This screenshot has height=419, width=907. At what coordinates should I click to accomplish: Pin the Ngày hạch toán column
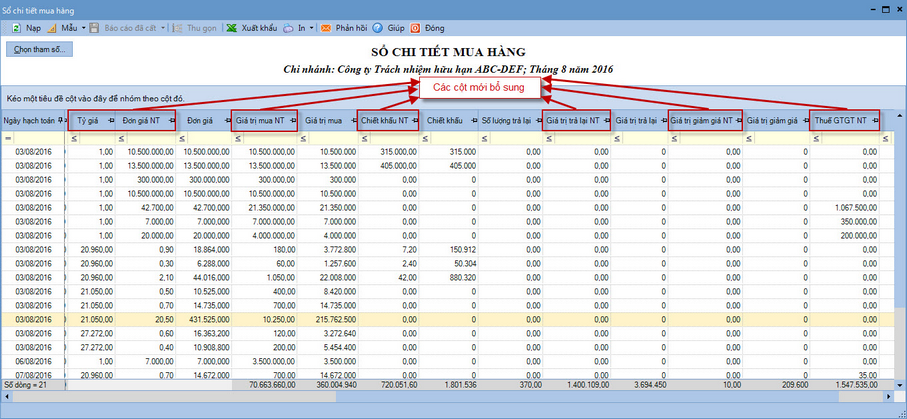tap(60, 120)
